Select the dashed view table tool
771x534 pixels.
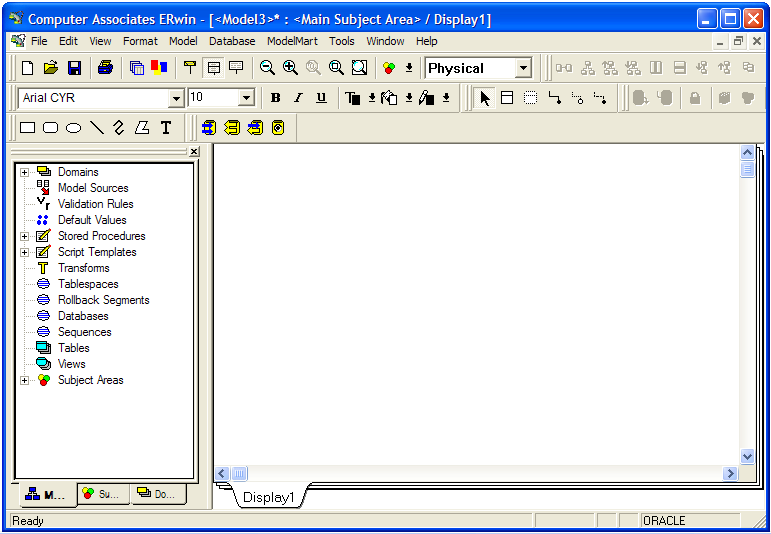[x=530, y=98]
